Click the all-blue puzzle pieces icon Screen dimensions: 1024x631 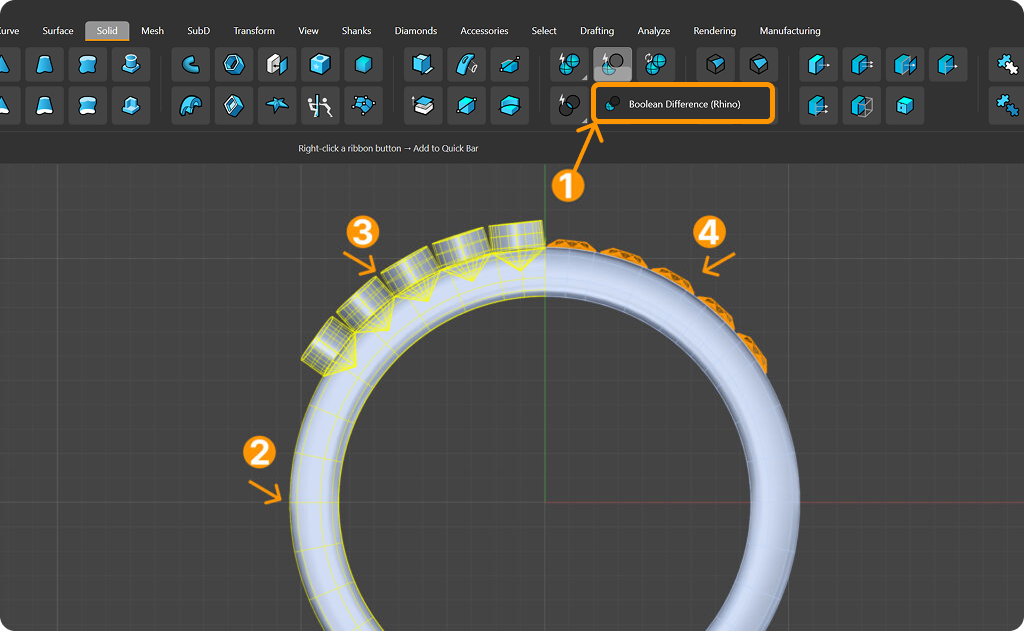tap(1008, 105)
